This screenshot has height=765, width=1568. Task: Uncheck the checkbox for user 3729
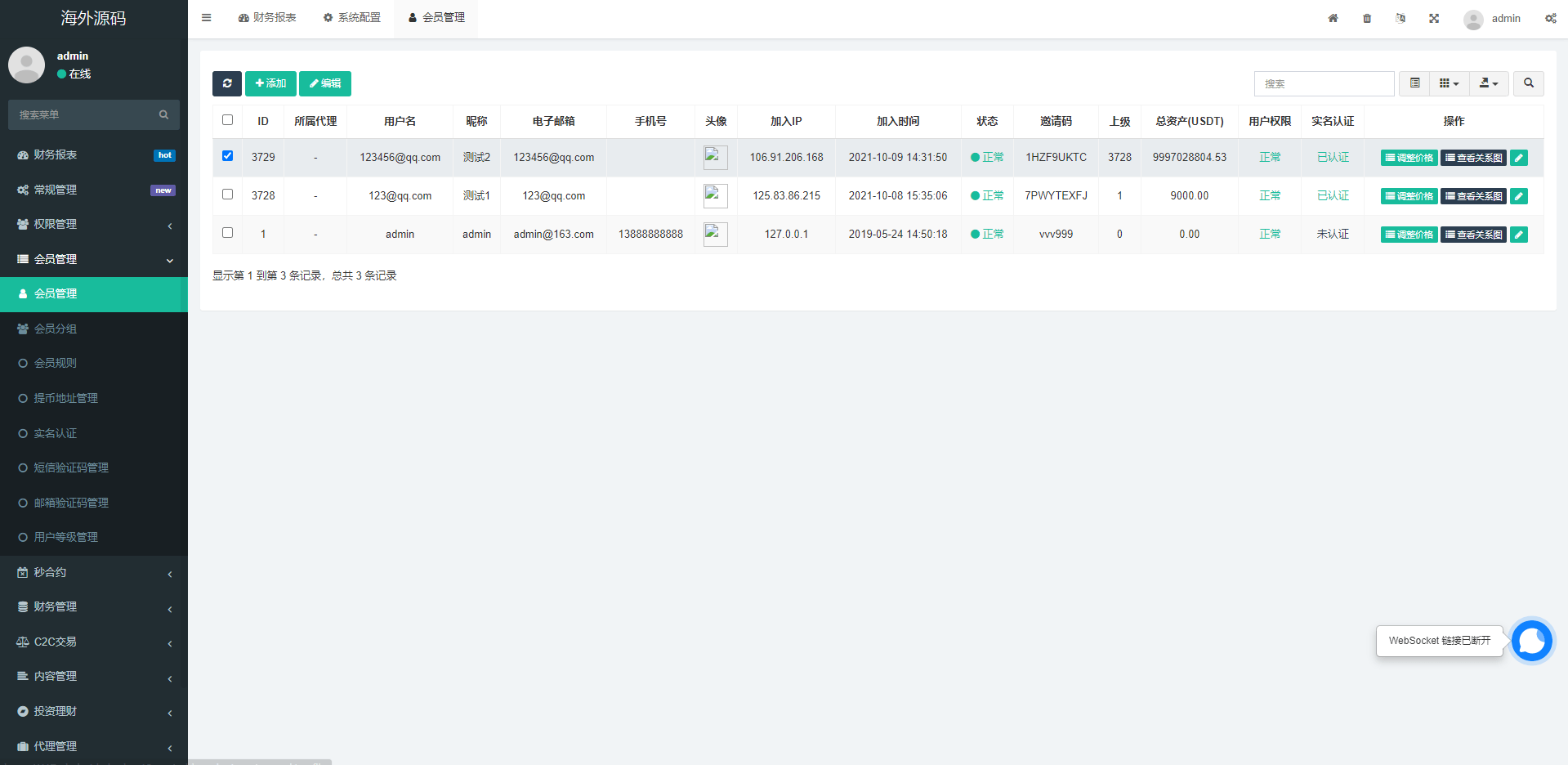point(227,156)
